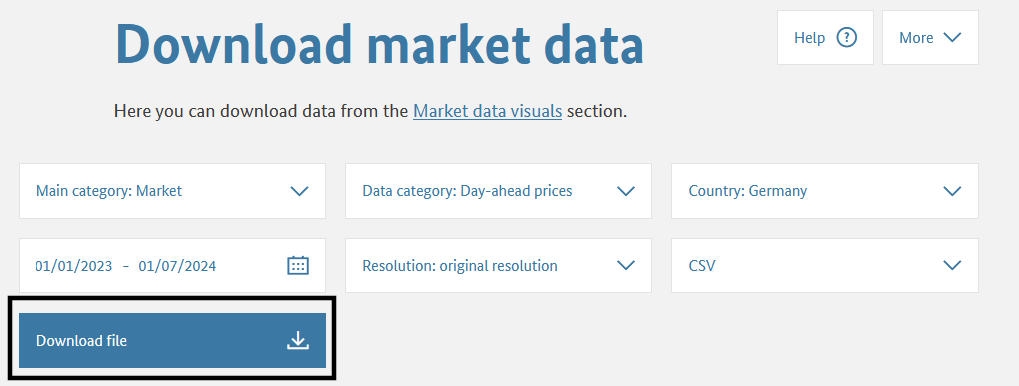Click the Main category chevron arrow
This screenshot has height=386, width=1019.
click(299, 191)
